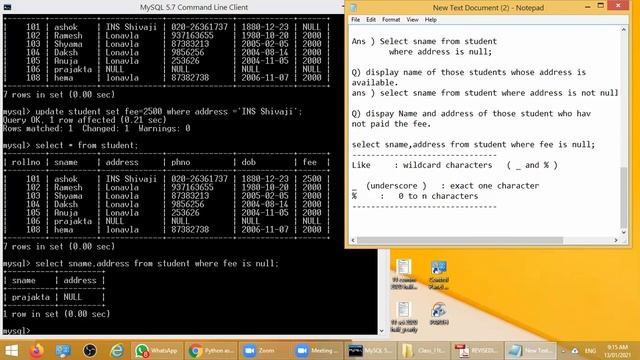Click the last 'mysql>' prompt in console
Screen dimensions: 640x360
click(16, 330)
